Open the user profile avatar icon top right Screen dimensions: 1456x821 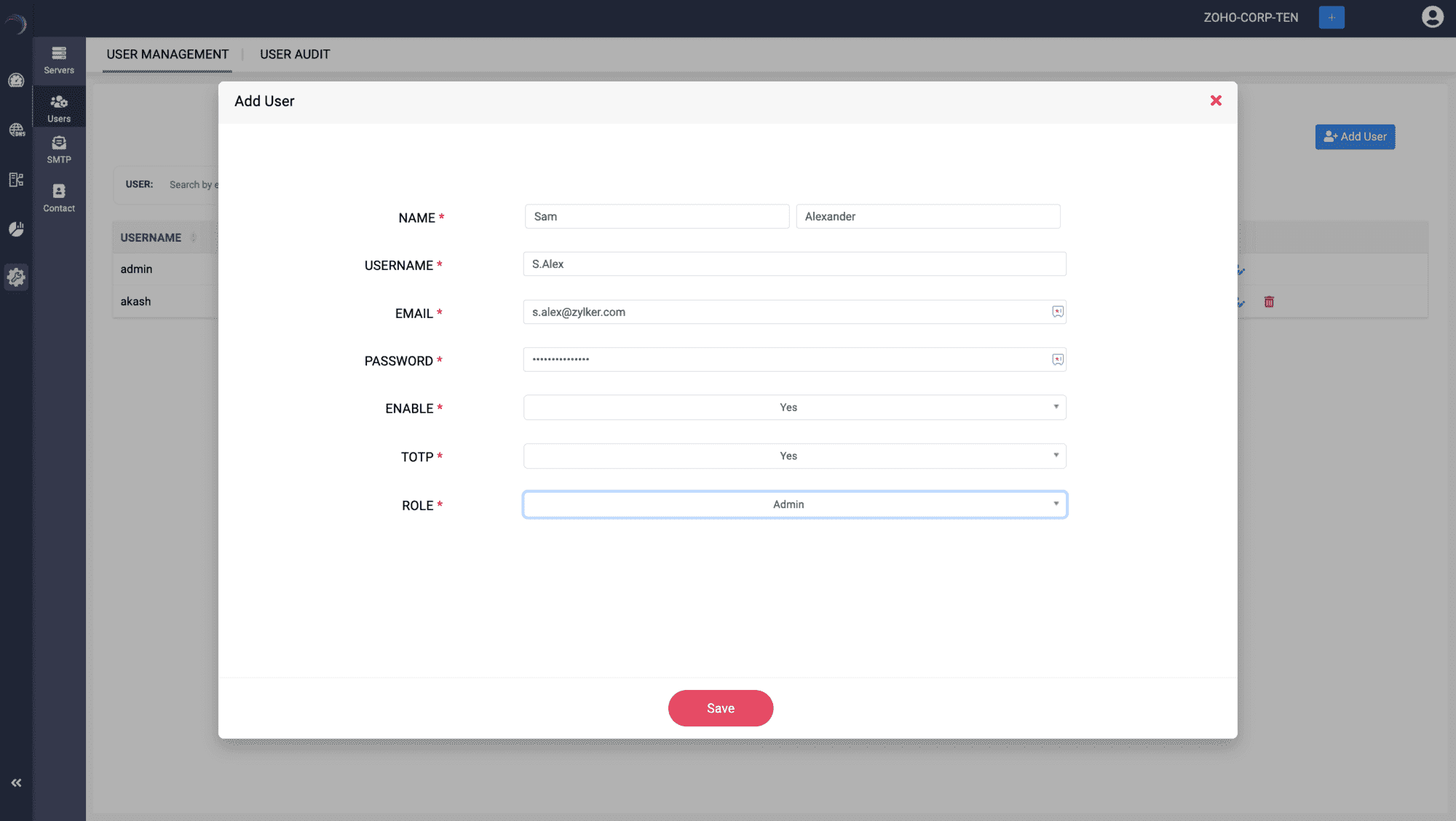pos(1432,17)
